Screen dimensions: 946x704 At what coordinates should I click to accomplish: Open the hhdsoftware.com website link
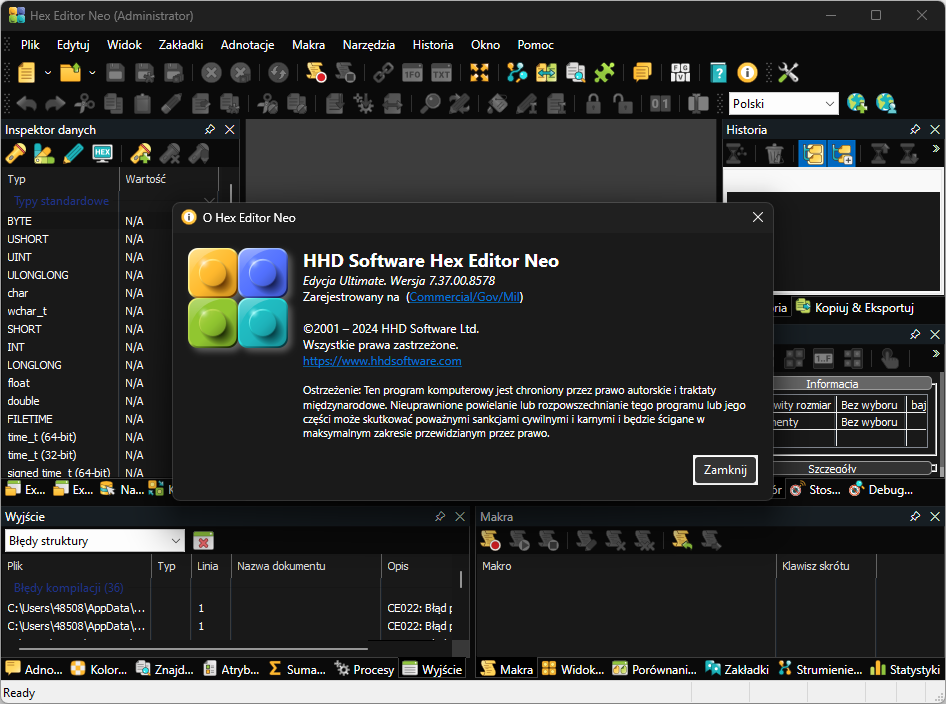tap(382, 361)
